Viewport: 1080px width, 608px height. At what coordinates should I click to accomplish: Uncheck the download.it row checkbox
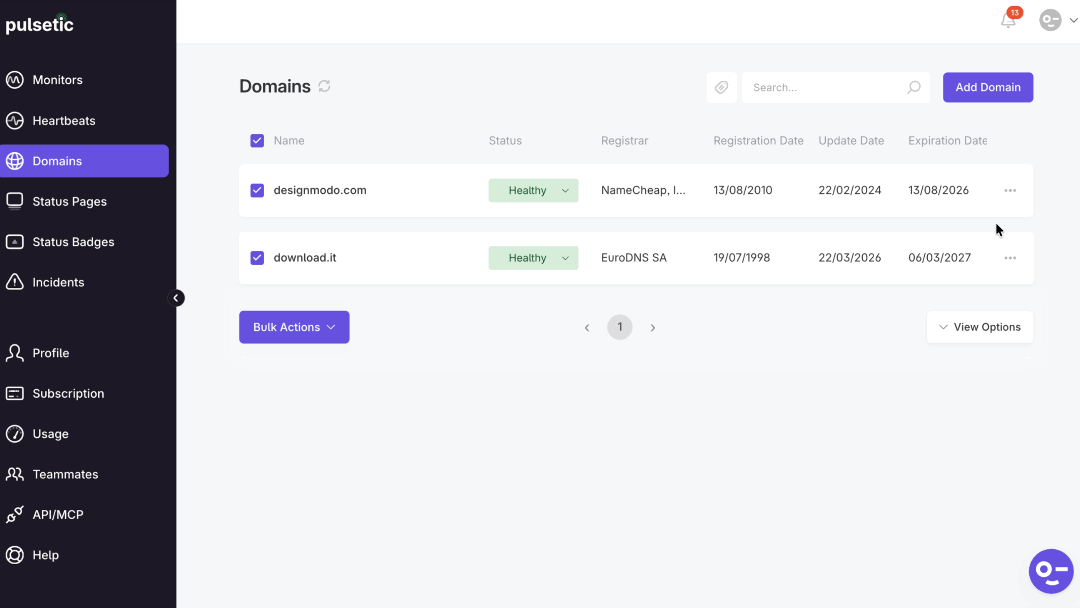point(257,258)
